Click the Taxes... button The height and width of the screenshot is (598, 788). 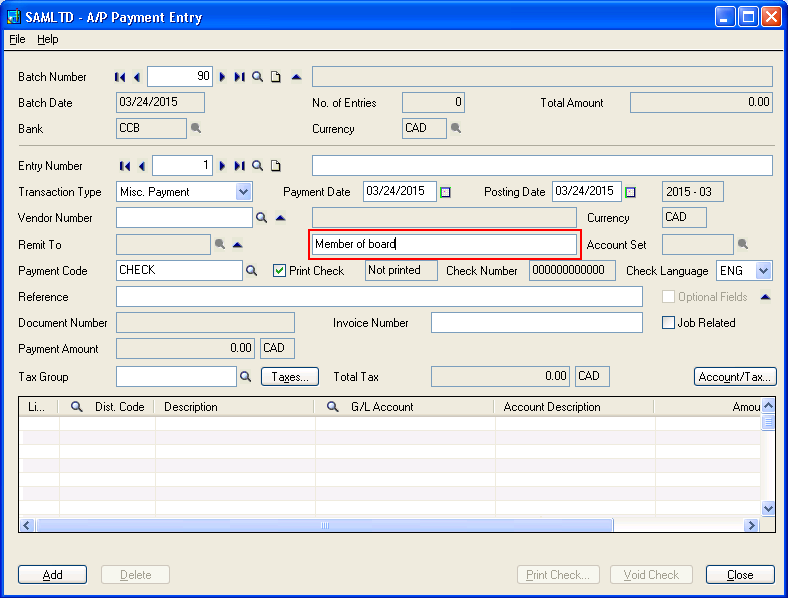click(x=290, y=376)
